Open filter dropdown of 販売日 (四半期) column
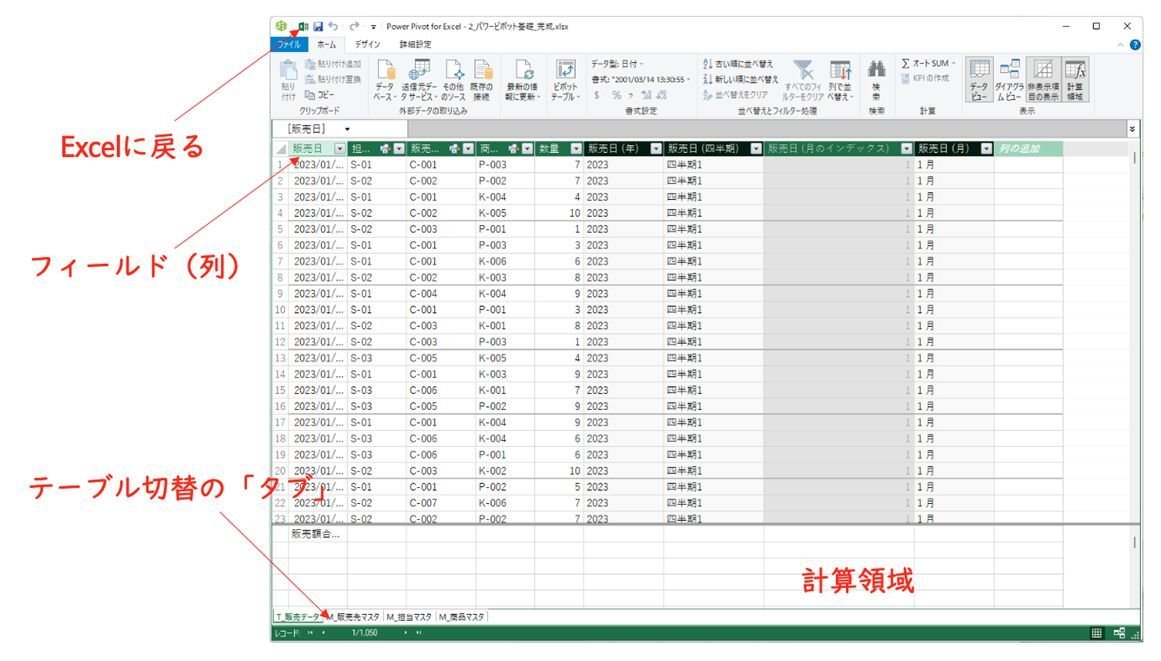 (756, 149)
